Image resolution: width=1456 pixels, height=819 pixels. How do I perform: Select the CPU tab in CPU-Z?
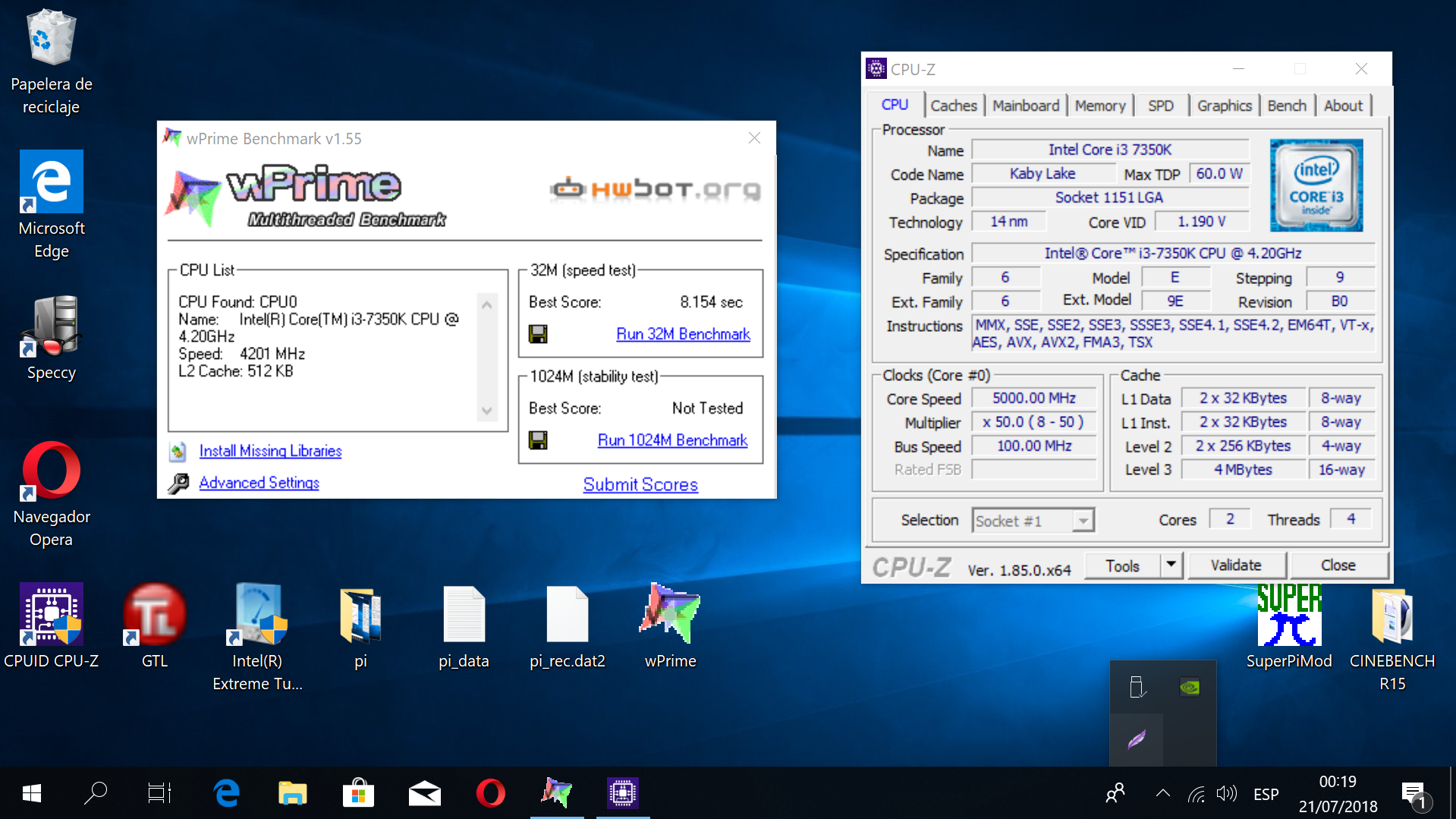(x=895, y=105)
